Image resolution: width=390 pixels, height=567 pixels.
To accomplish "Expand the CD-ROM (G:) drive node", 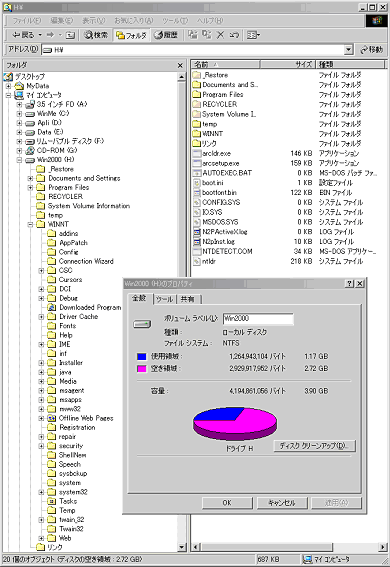I will pyautogui.click(x=19, y=150).
